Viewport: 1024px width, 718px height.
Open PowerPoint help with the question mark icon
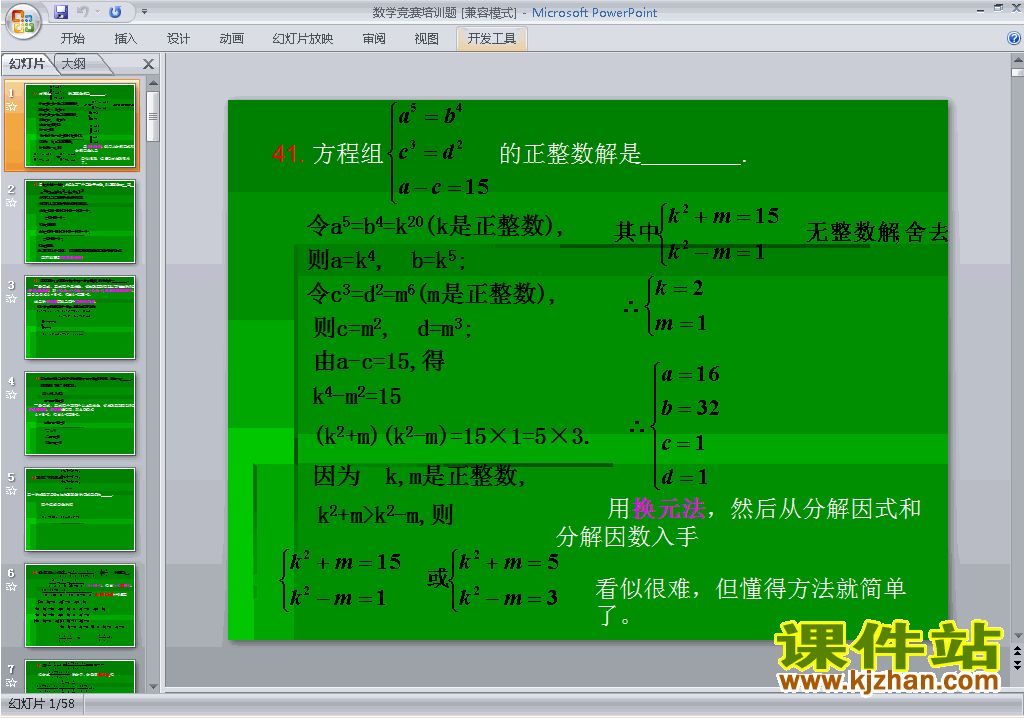click(1014, 39)
